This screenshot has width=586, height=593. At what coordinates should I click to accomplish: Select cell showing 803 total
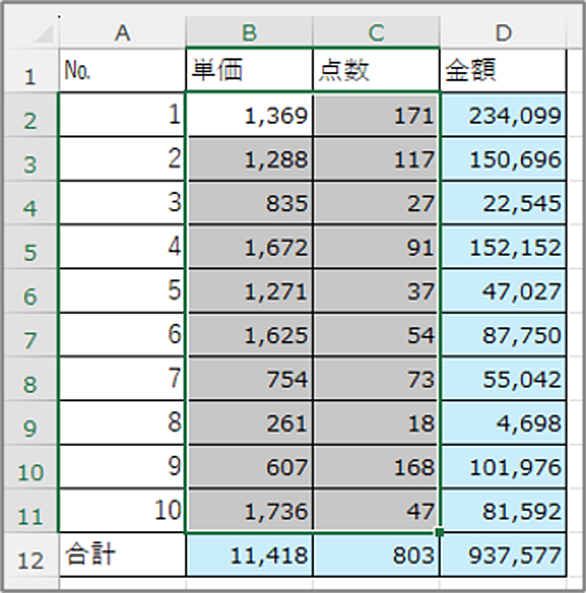tap(376, 555)
